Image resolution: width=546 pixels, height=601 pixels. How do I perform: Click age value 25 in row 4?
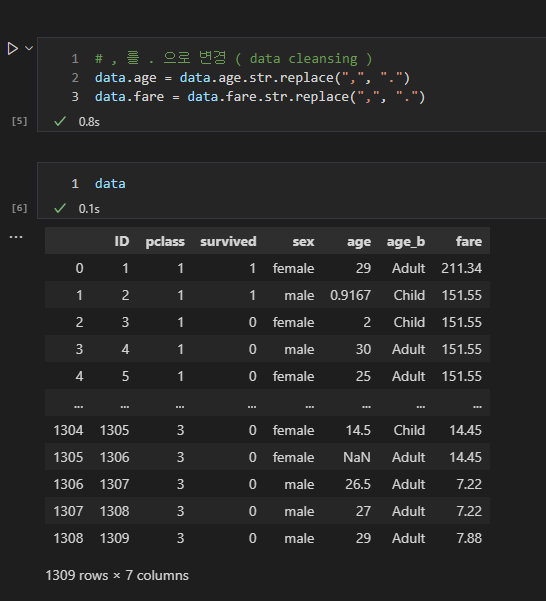pos(363,376)
